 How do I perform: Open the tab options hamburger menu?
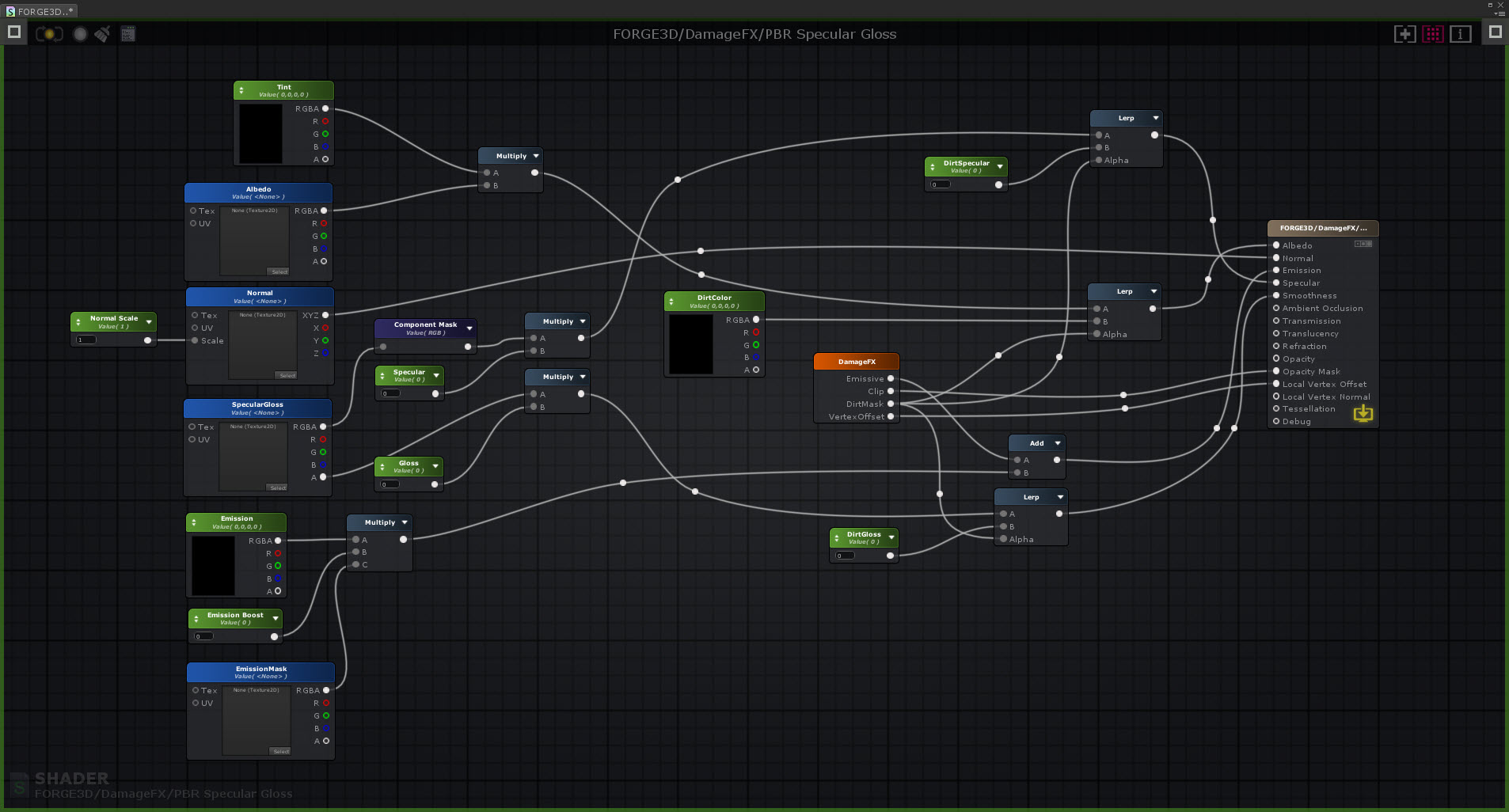1499,13
